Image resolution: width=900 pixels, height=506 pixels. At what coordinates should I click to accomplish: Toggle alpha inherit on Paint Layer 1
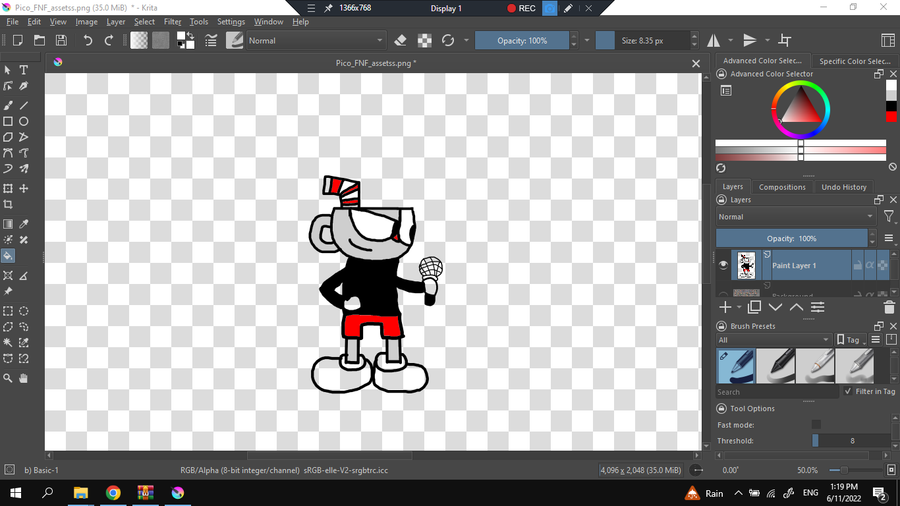870,265
